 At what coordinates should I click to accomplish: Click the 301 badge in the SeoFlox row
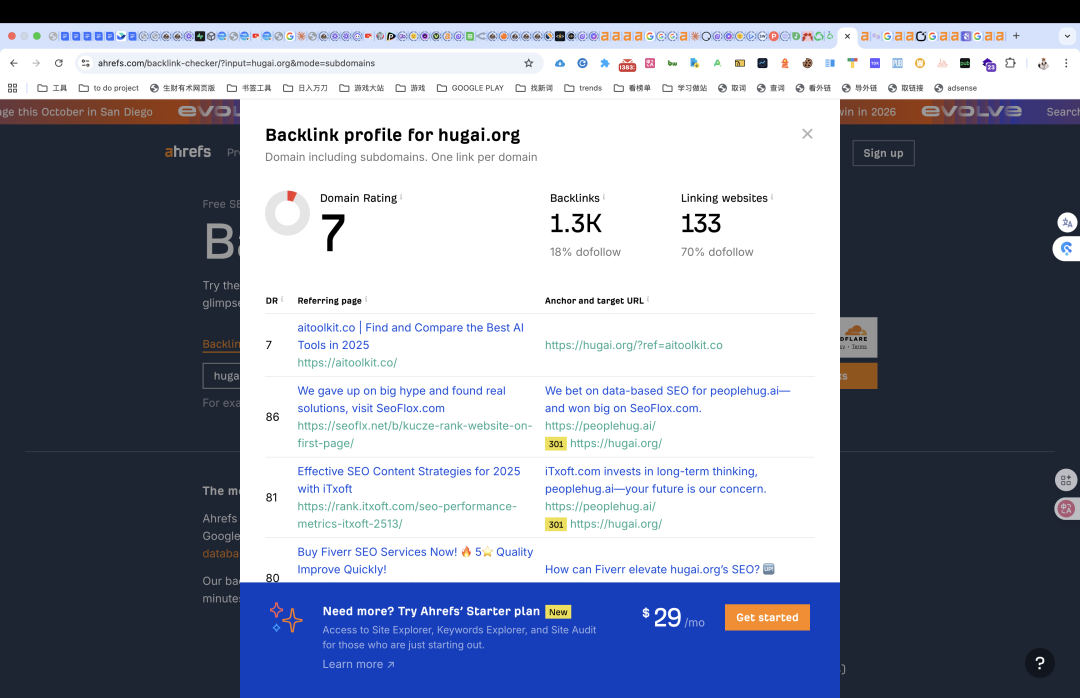[x=556, y=444]
